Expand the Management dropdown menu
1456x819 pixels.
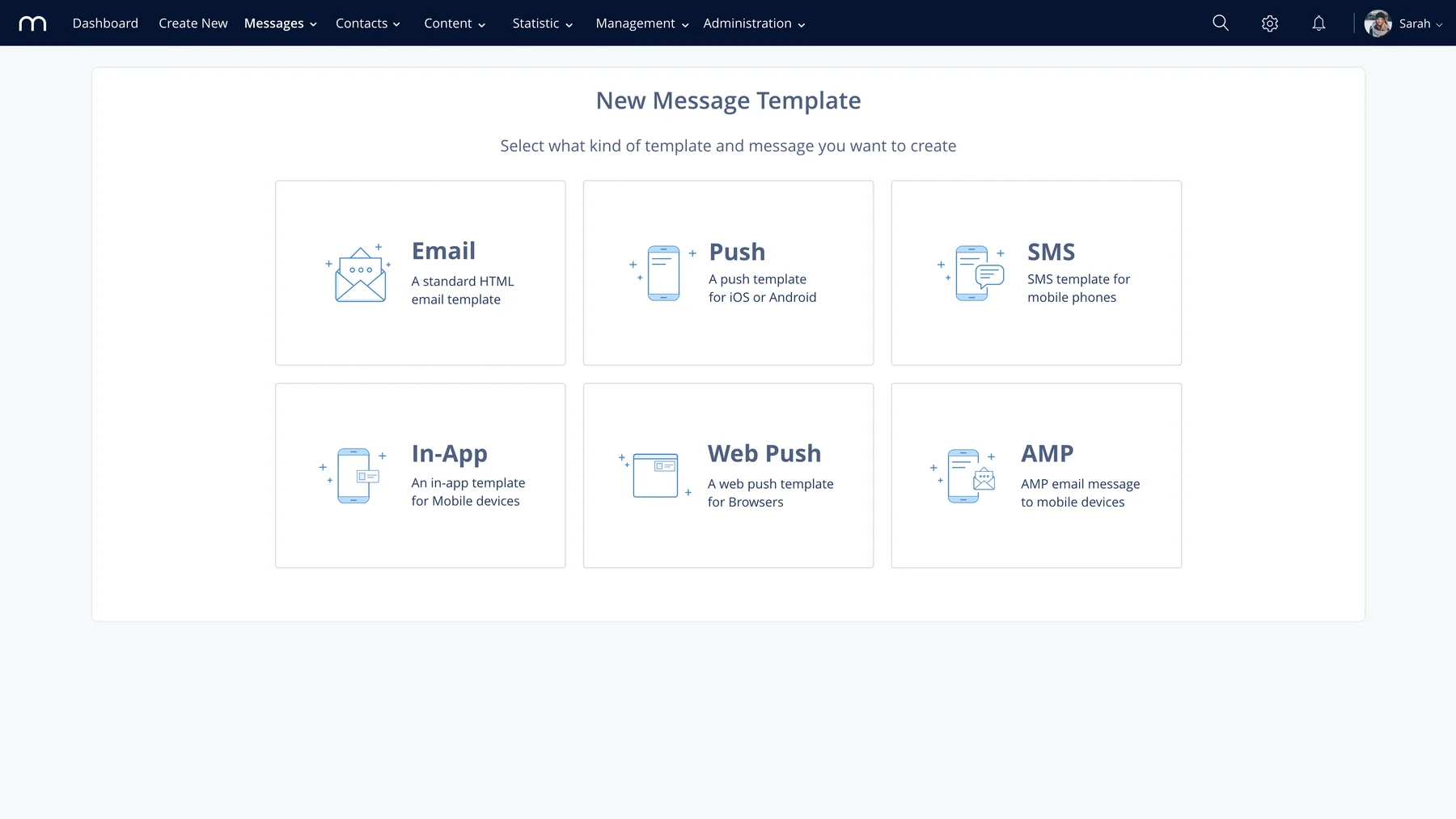point(642,23)
